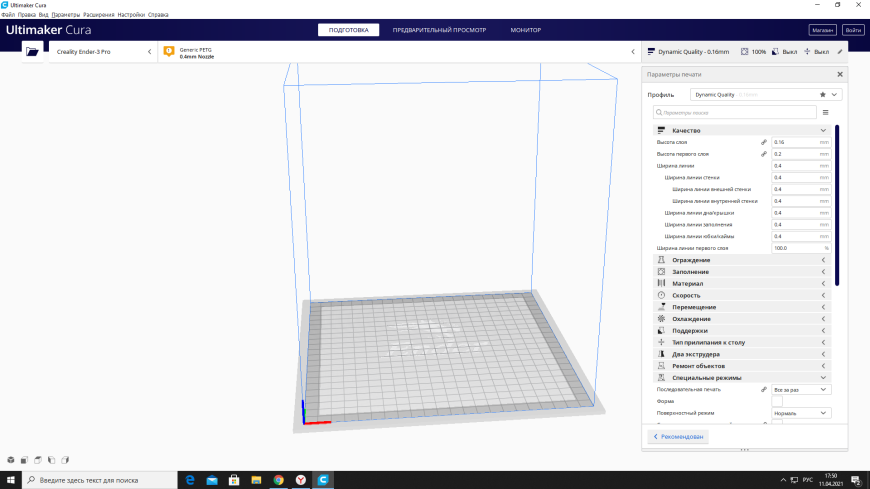
Task: Toggle link icon next to Высота слоя
Action: pos(763,142)
